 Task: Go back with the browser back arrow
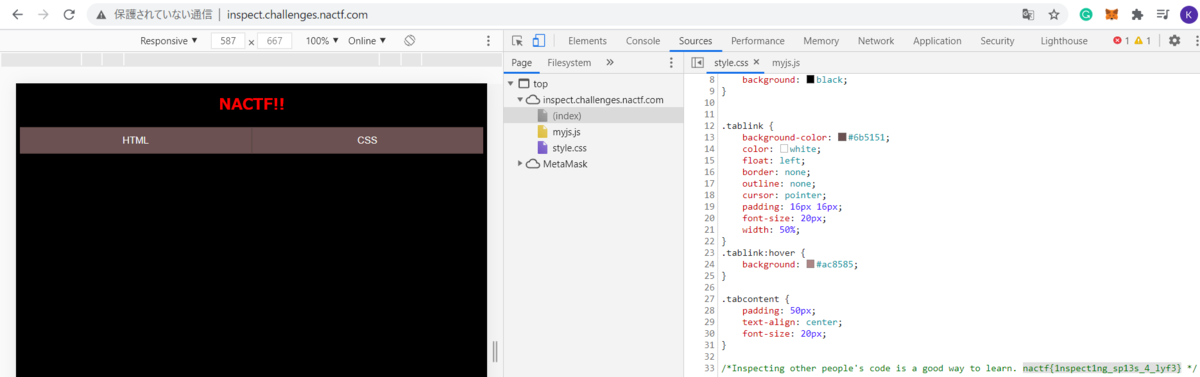click(x=17, y=15)
